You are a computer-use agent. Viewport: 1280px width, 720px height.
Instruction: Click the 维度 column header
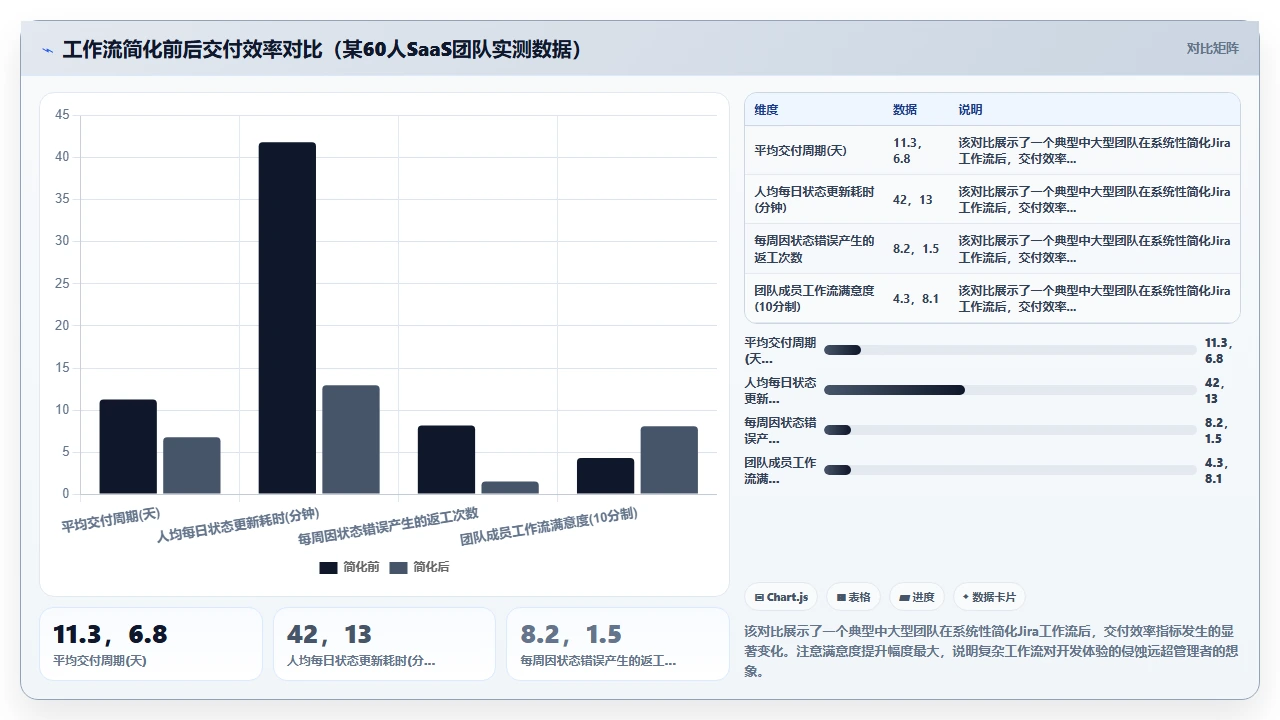[x=766, y=110]
